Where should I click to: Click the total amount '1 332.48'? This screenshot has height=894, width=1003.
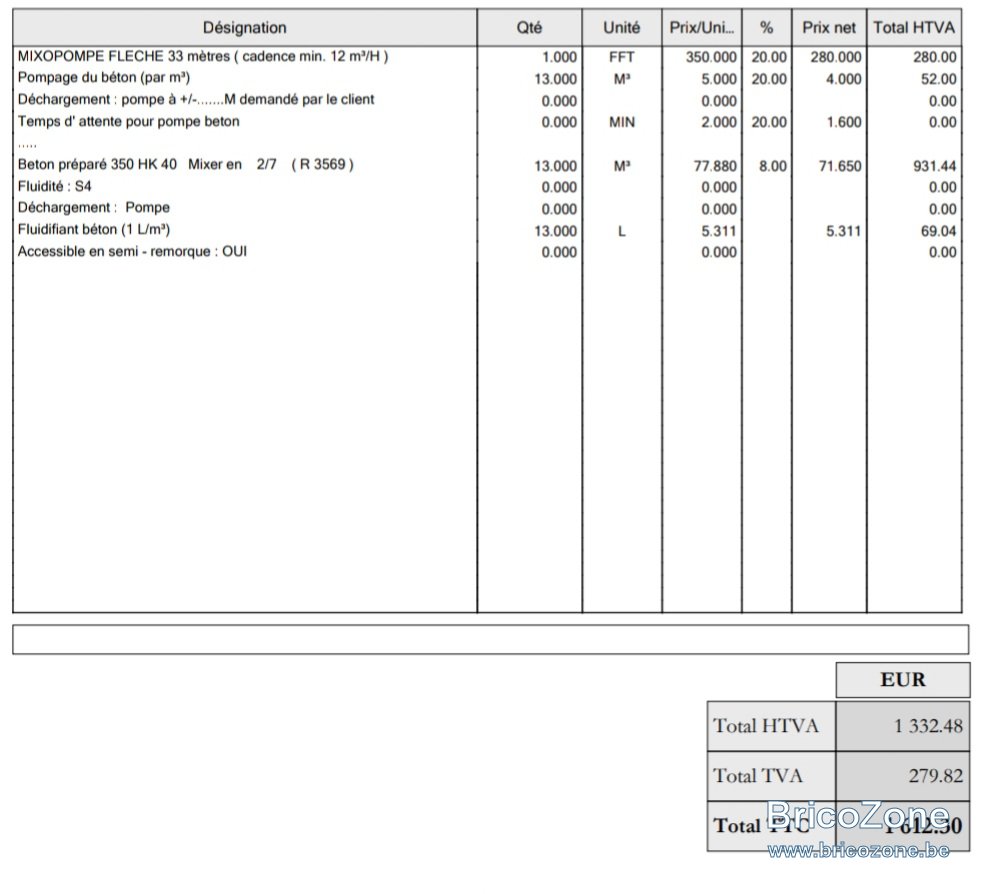point(928,726)
